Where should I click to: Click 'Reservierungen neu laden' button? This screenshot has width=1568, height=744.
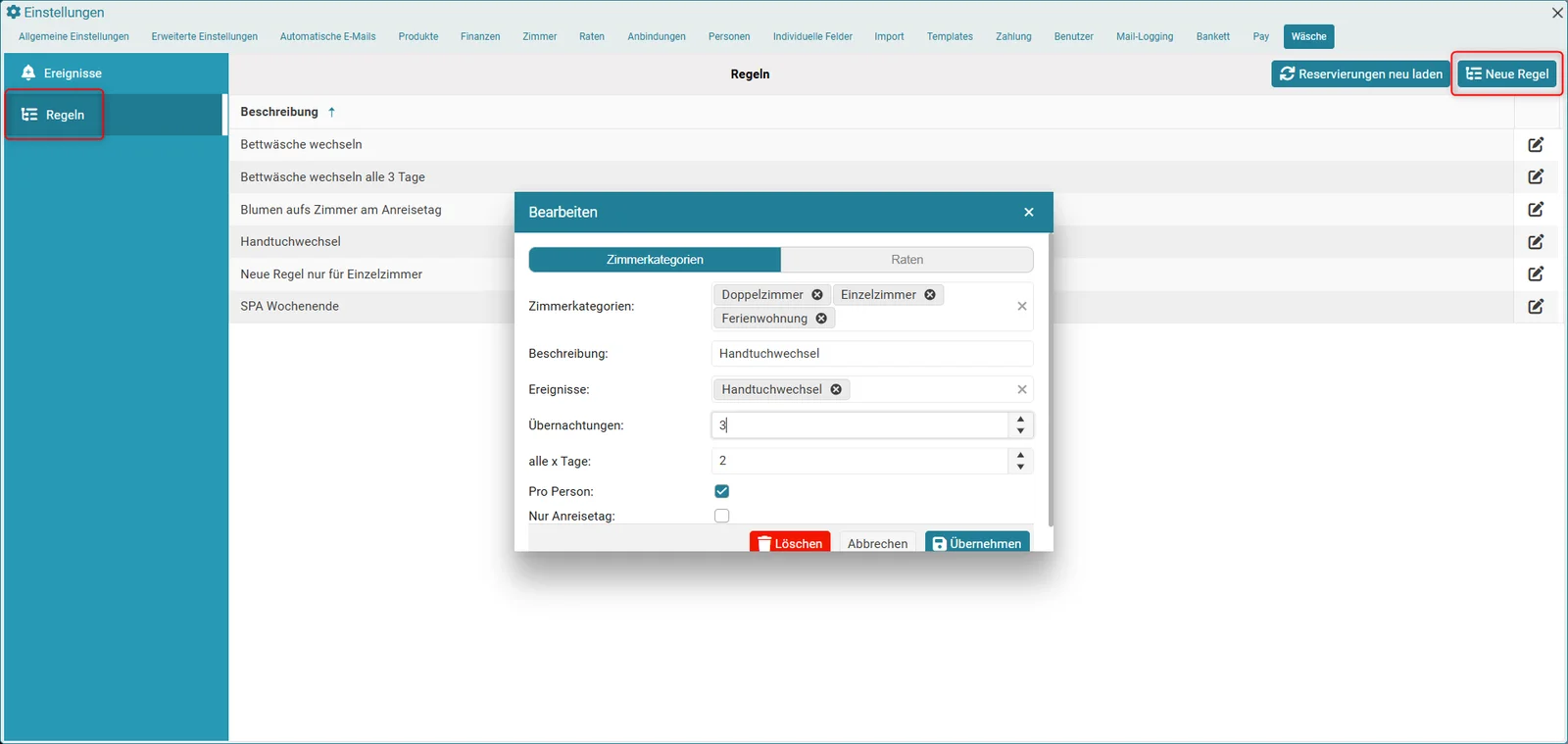1361,74
